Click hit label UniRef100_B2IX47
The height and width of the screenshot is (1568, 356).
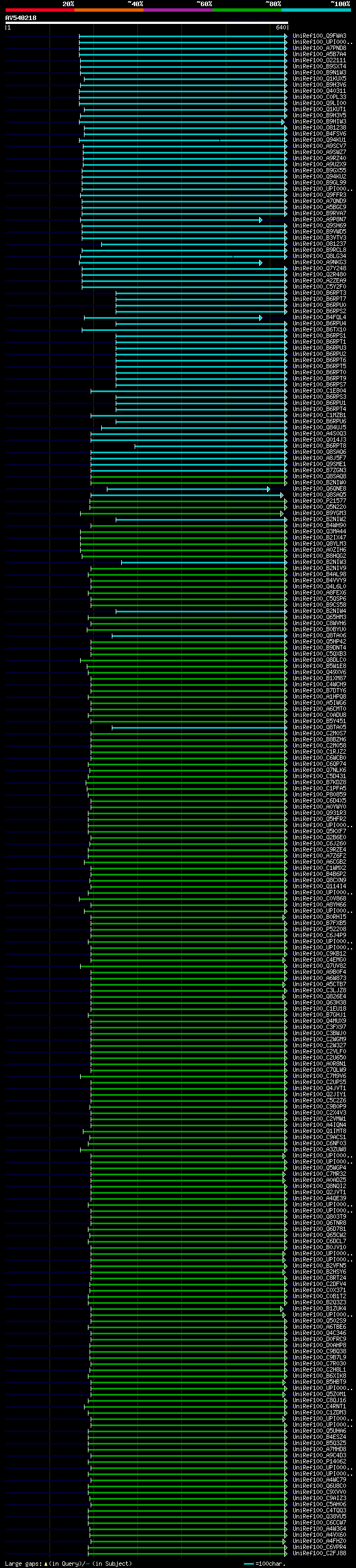(319, 537)
